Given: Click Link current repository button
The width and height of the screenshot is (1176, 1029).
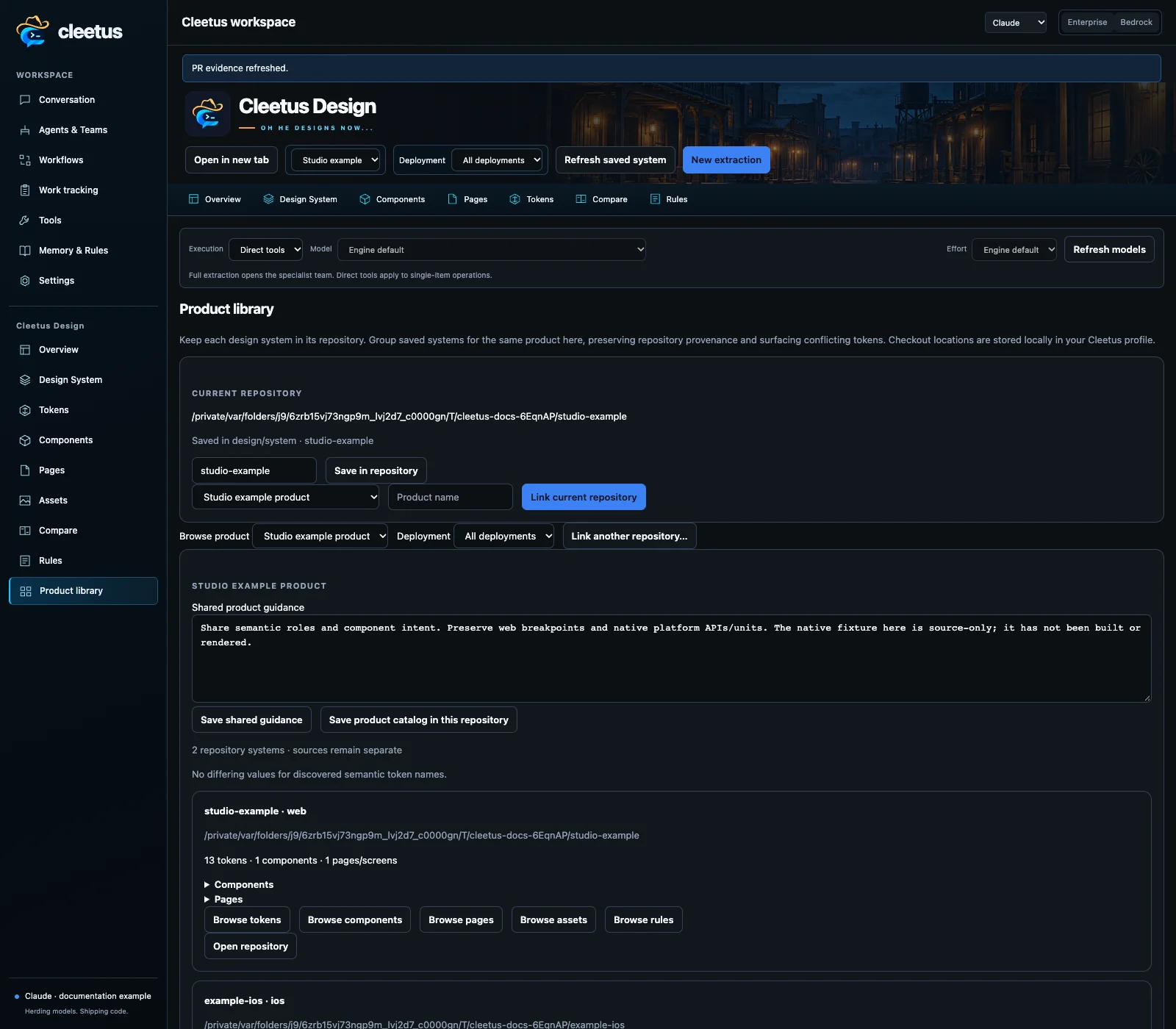Looking at the screenshot, I should click(x=584, y=497).
